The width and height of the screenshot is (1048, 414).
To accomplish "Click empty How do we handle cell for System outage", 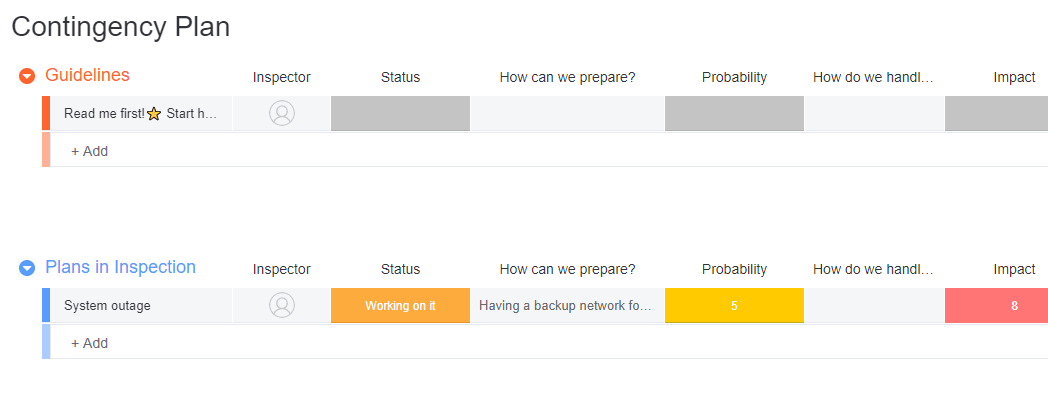I will pos(874,306).
